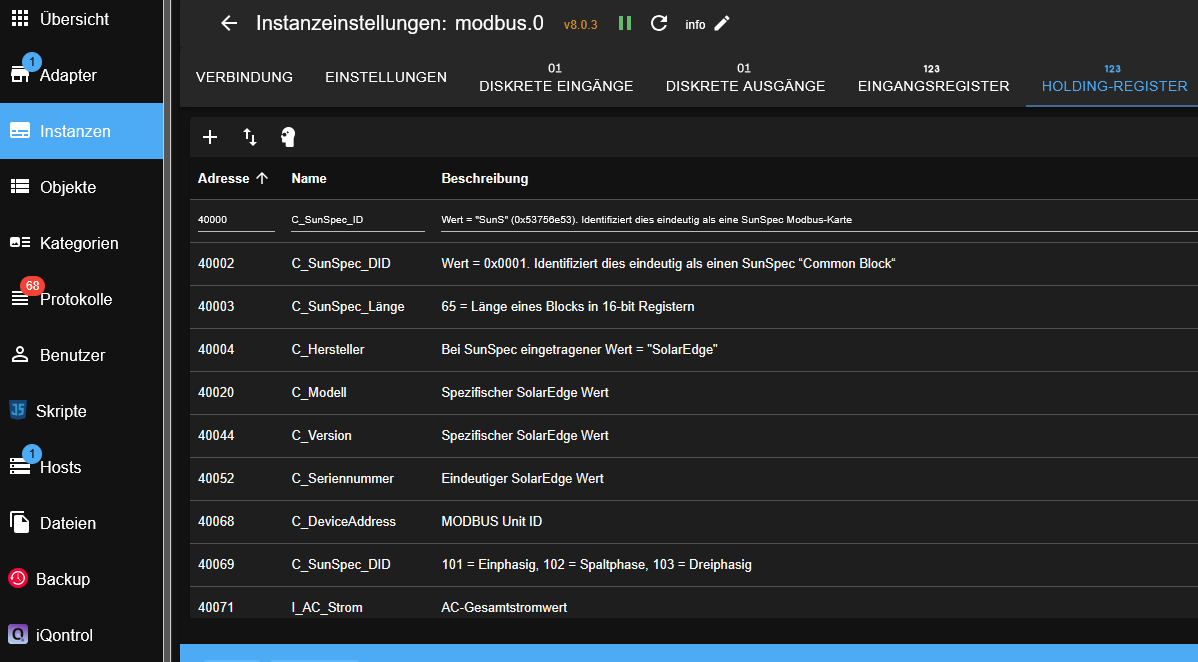Viewport: 1198px width, 662px height.
Task: Go back with the arrow icon
Action: tap(228, 24)
